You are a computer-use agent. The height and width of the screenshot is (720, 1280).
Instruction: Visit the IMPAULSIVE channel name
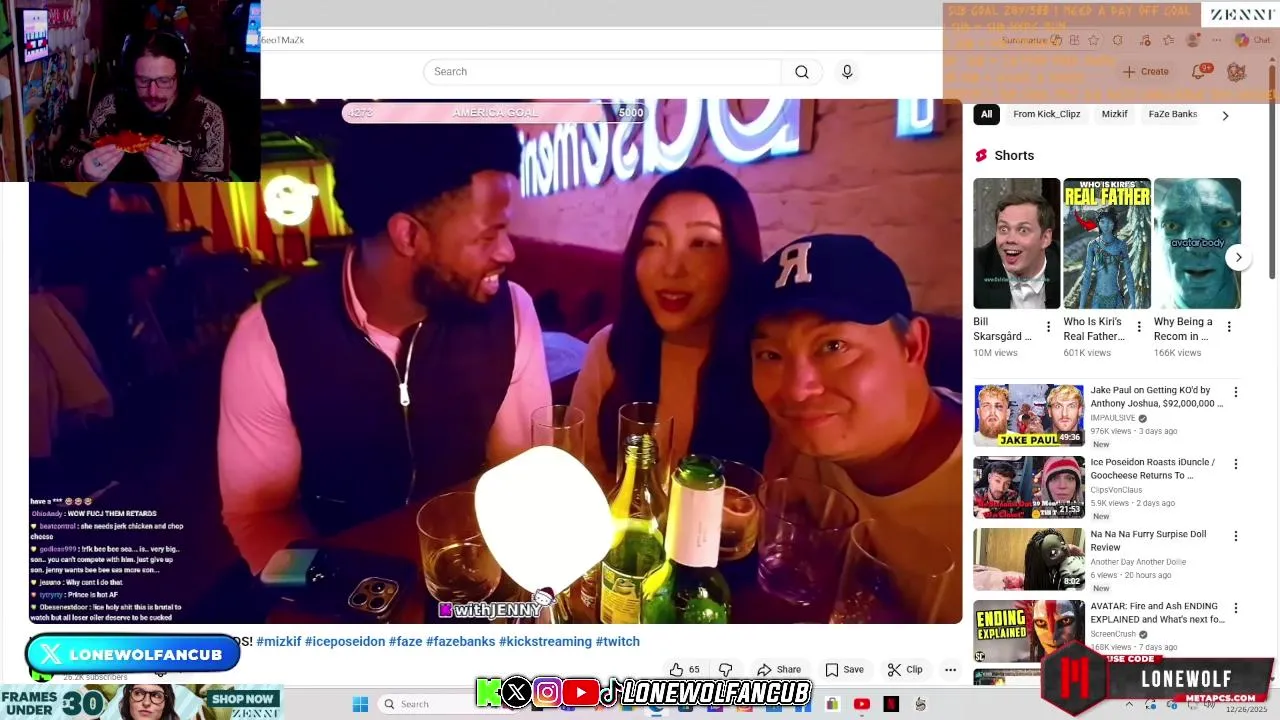point(1112,419)
